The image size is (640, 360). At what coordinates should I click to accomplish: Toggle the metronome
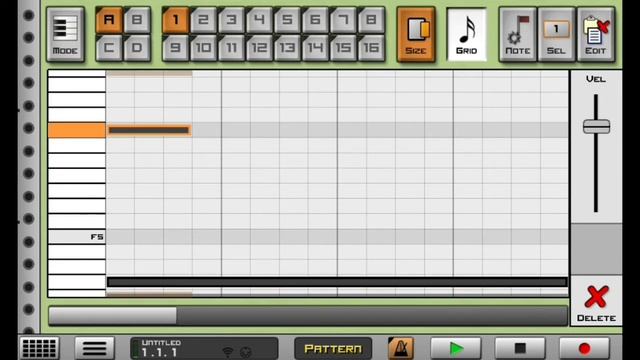tap(400, 348)
